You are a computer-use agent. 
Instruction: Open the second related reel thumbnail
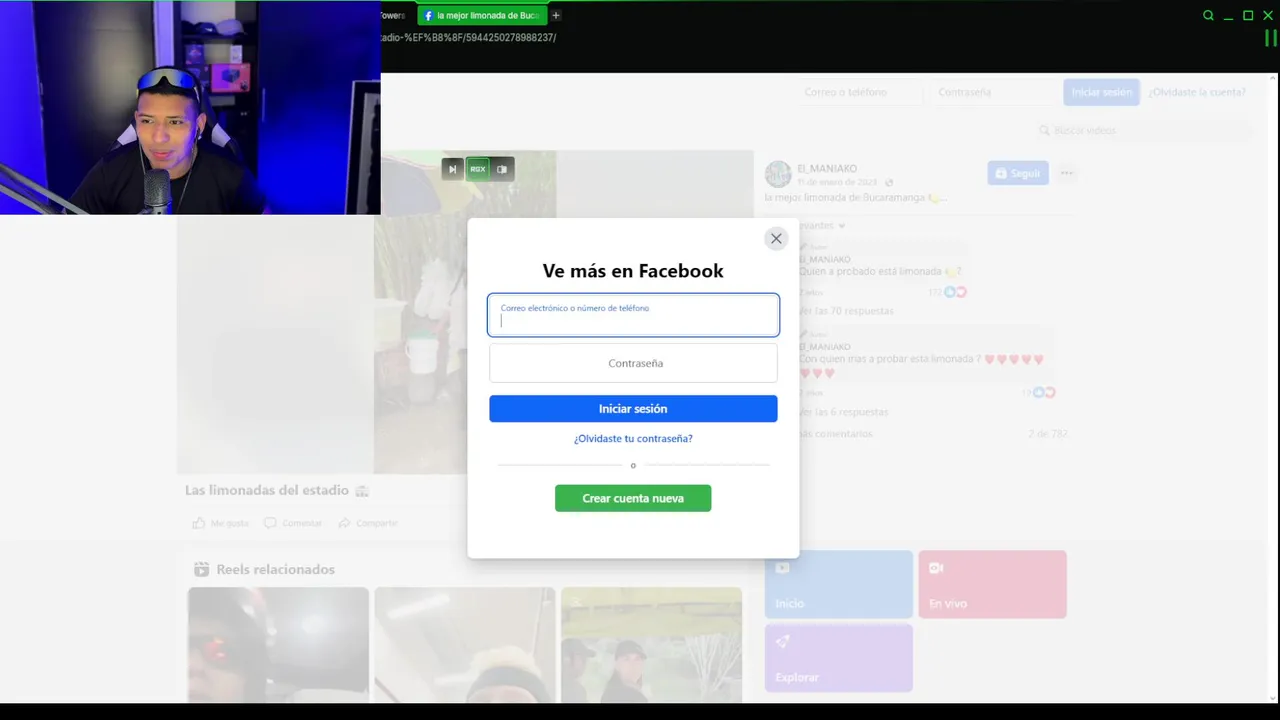pyautogui.click(x=465, y=645)
